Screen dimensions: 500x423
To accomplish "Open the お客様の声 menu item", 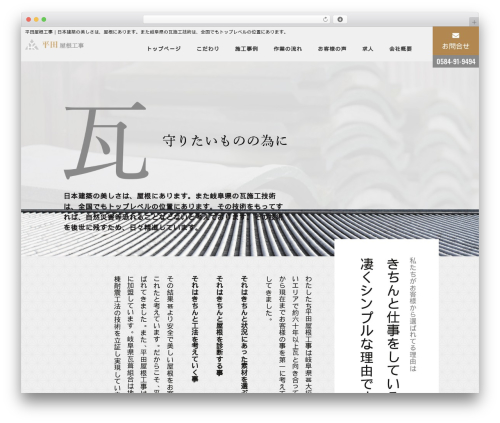I will click(332, 49).
